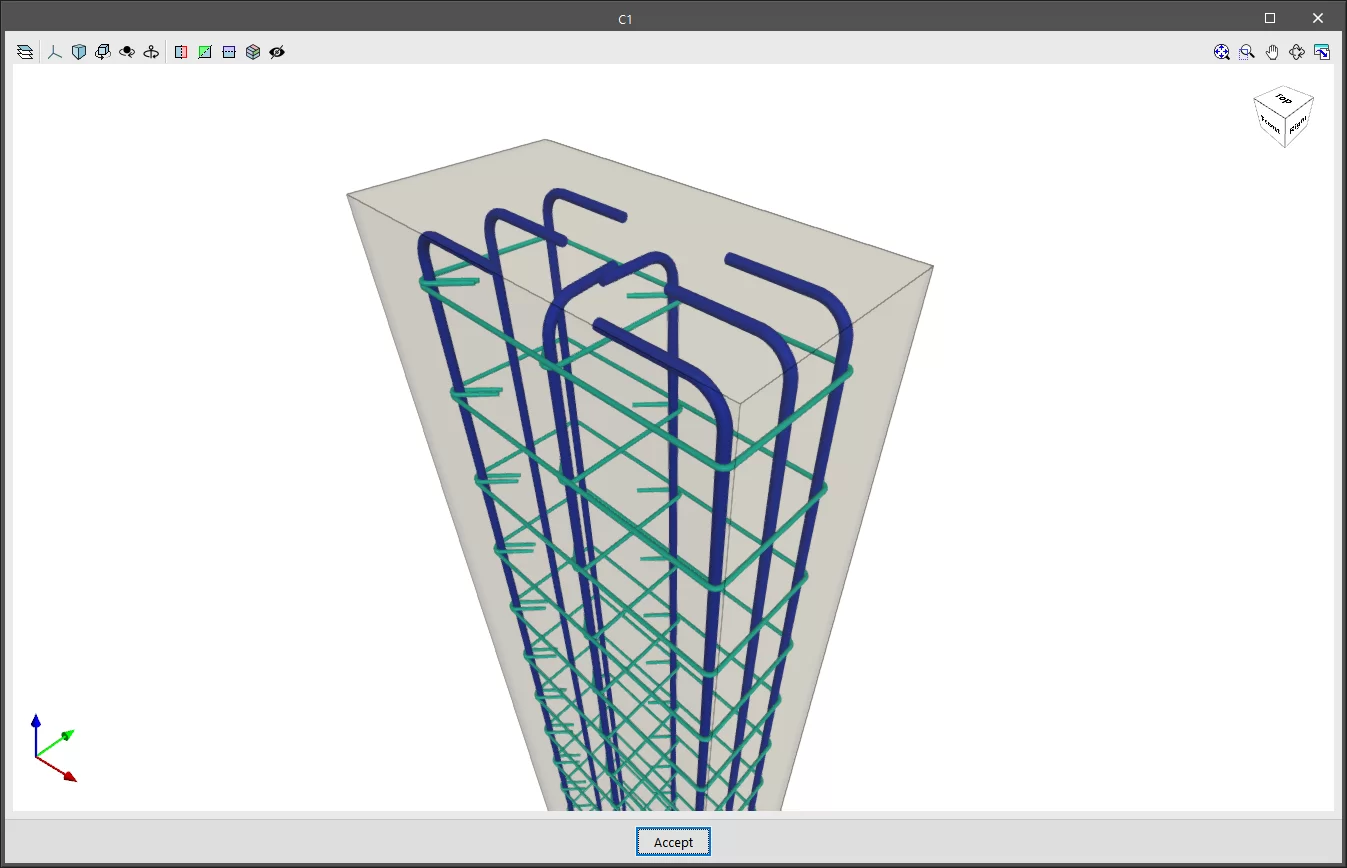Toggle the purple horizontal section plane icon
Viewport: 1347px width, 868px height.
tap(229, 52)
